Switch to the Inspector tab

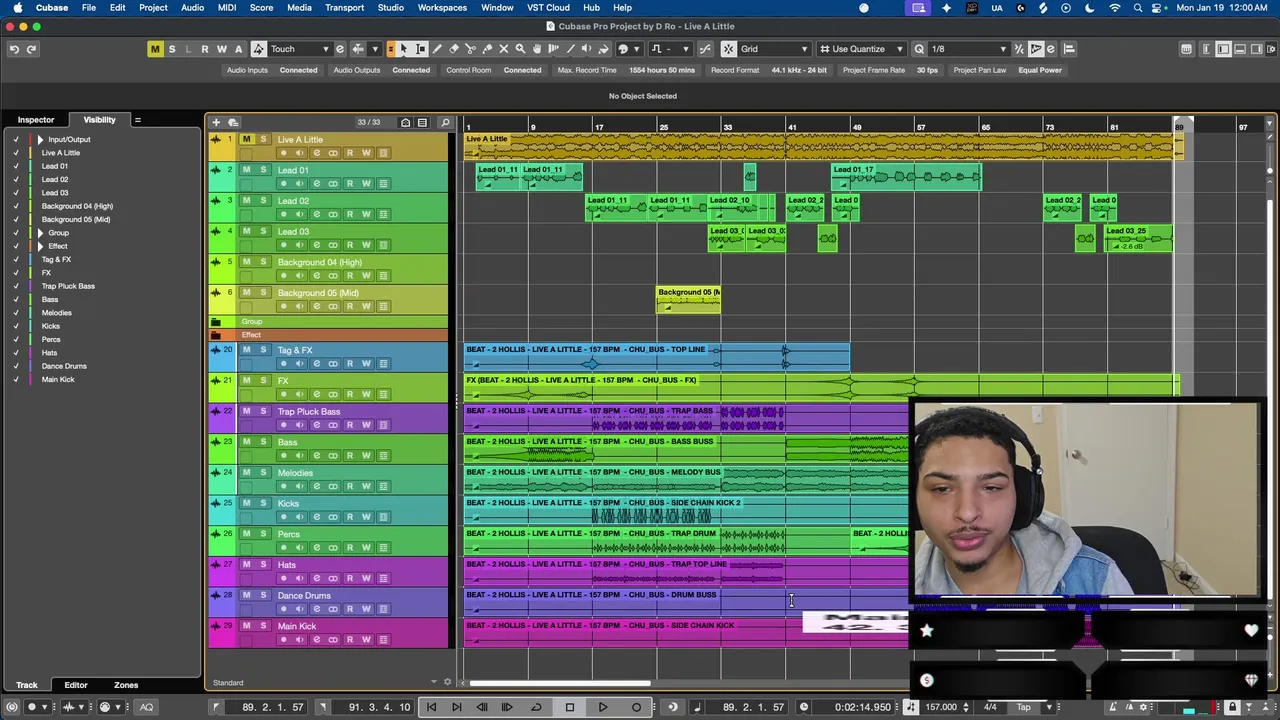[36, 120]
